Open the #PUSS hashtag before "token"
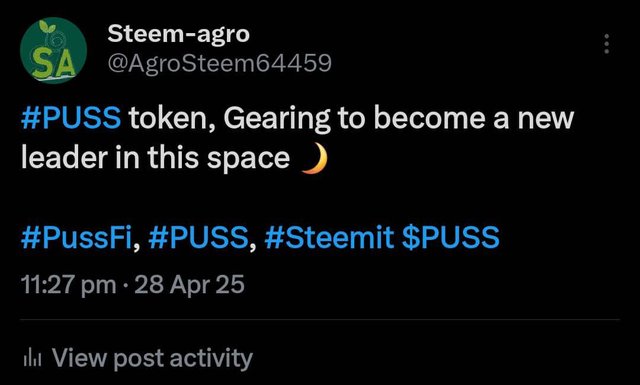Viewport: 640px width, 385px height. pyautogui.click(x=71, y=118)
